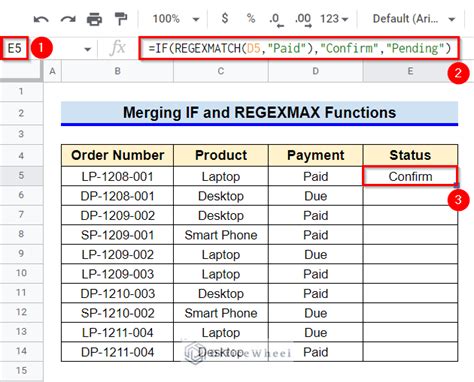
Task: Click the Decrease decimal places icon
Action: (x=276, y=19)
